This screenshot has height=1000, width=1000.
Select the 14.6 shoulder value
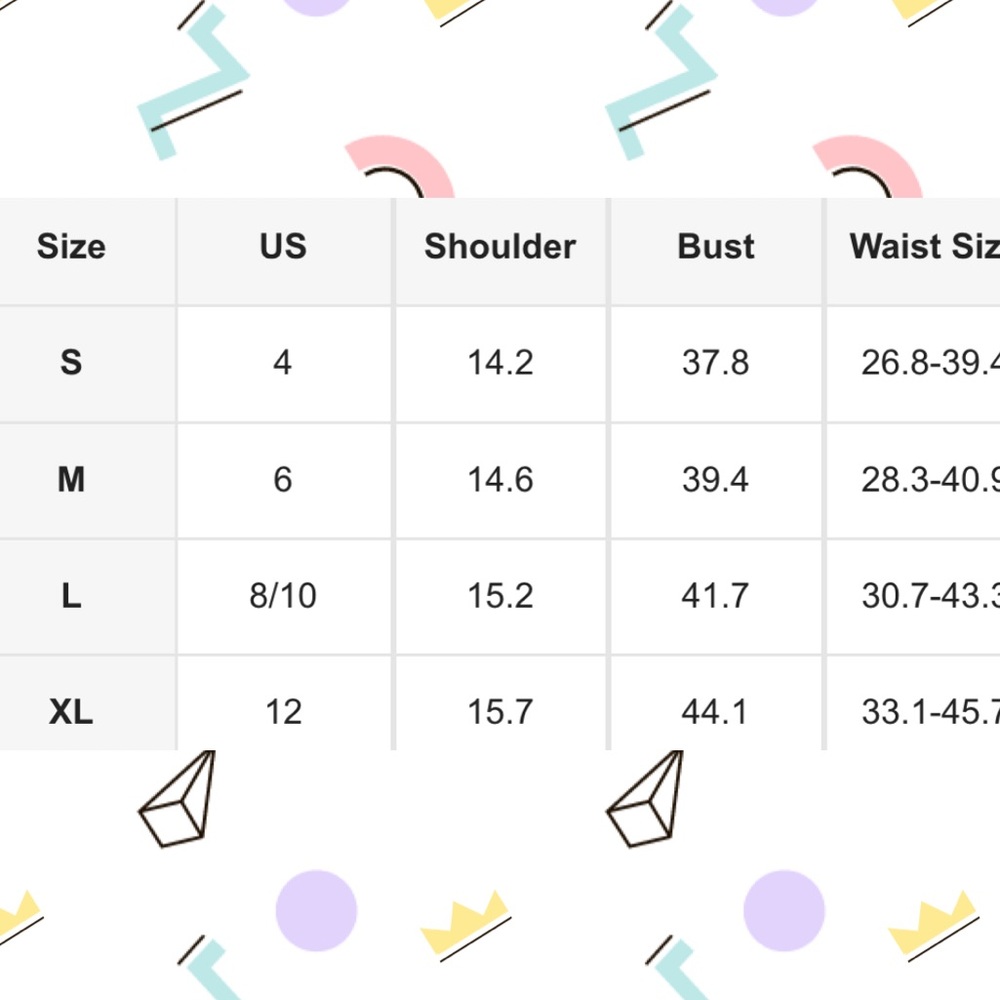[x=500, y=480]
